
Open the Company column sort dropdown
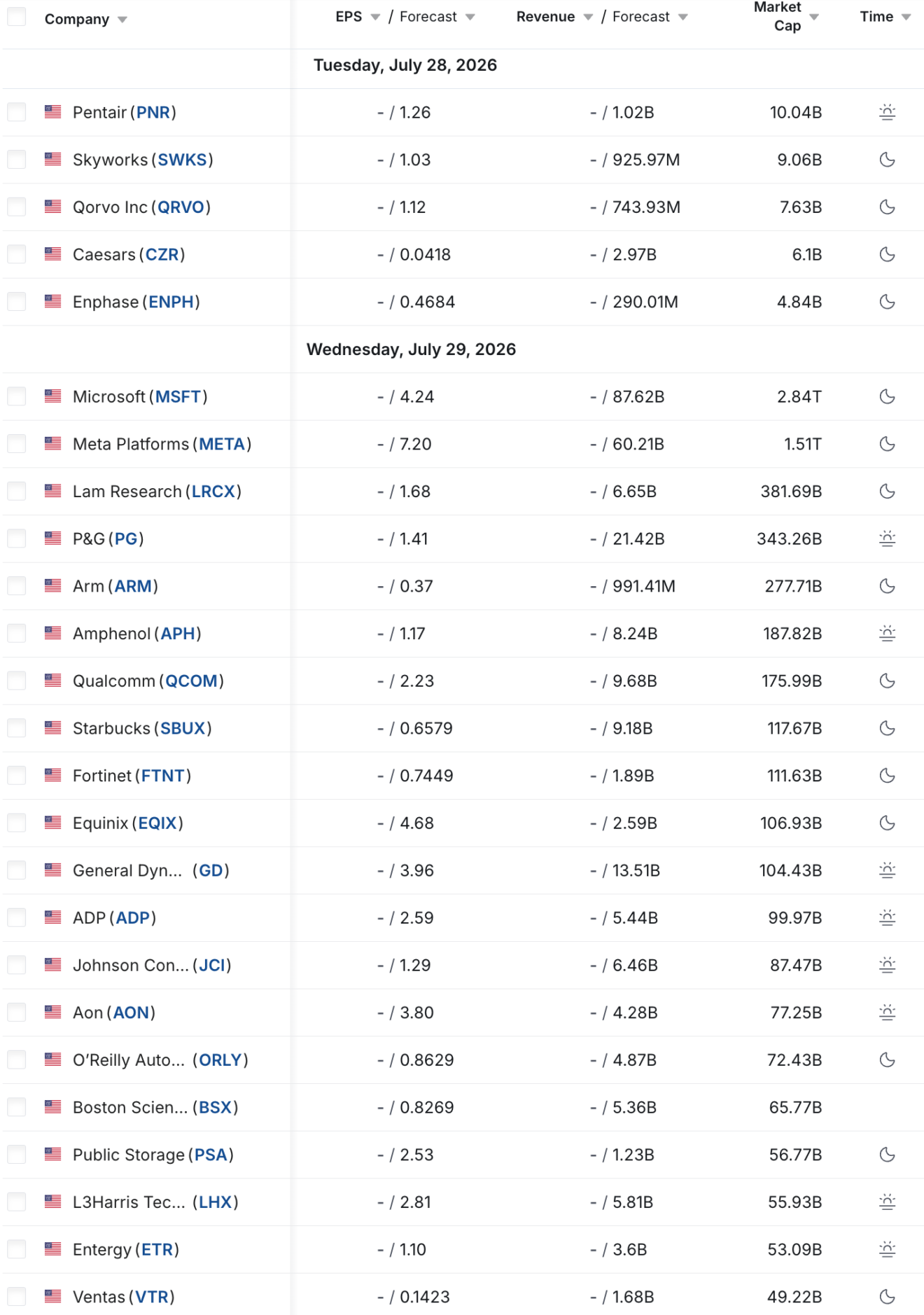[x=122, y=20]
